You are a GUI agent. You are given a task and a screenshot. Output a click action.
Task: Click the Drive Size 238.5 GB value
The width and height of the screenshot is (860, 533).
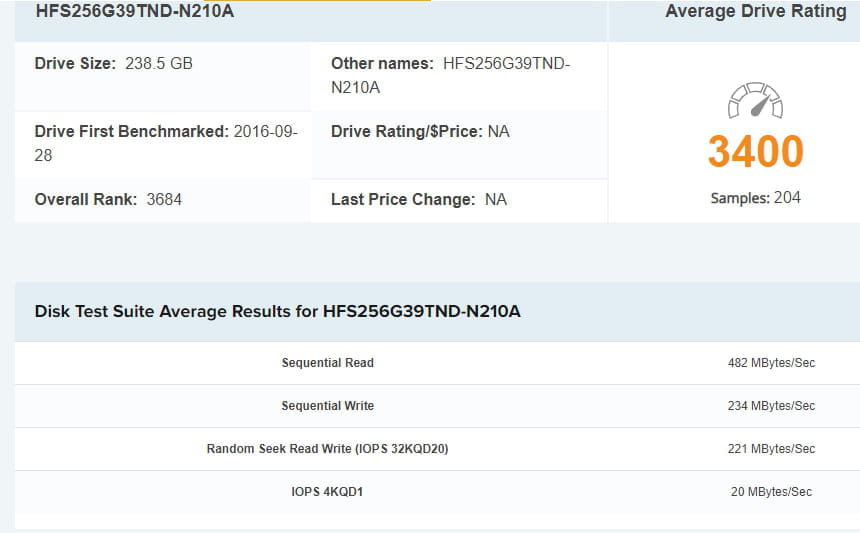[x=159, y=64]
